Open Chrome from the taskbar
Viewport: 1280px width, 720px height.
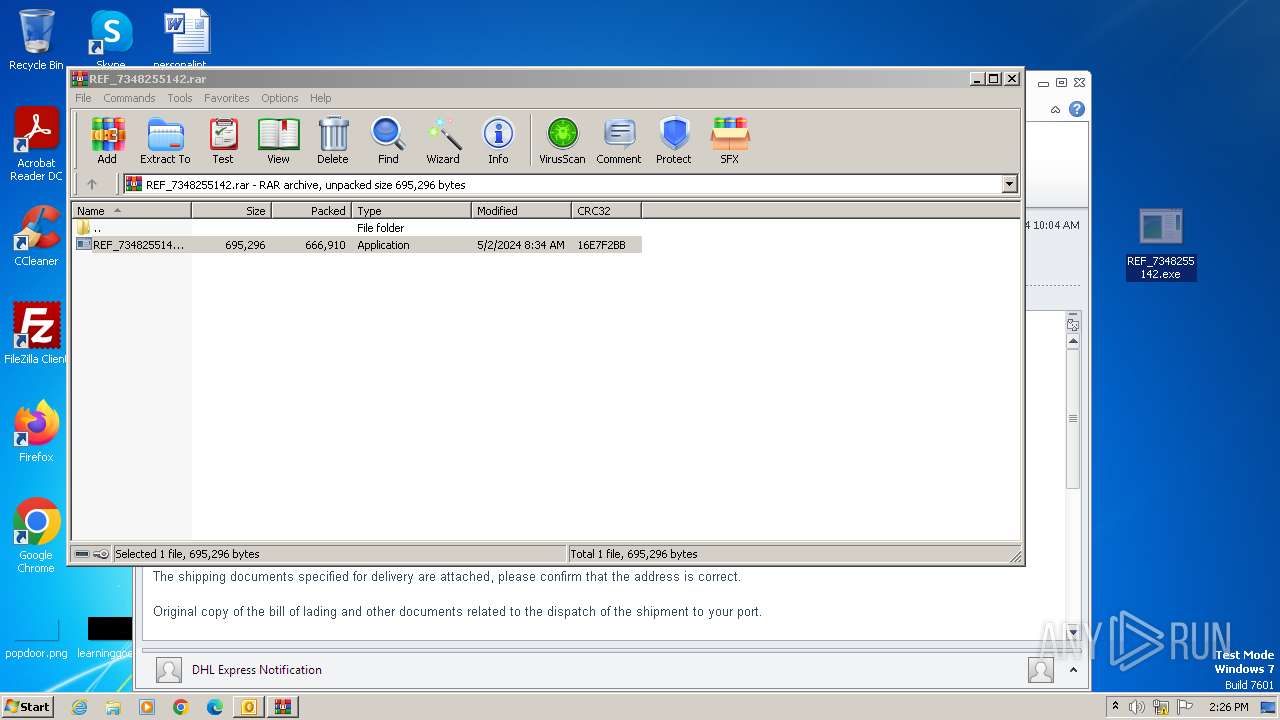click(181, 707)
